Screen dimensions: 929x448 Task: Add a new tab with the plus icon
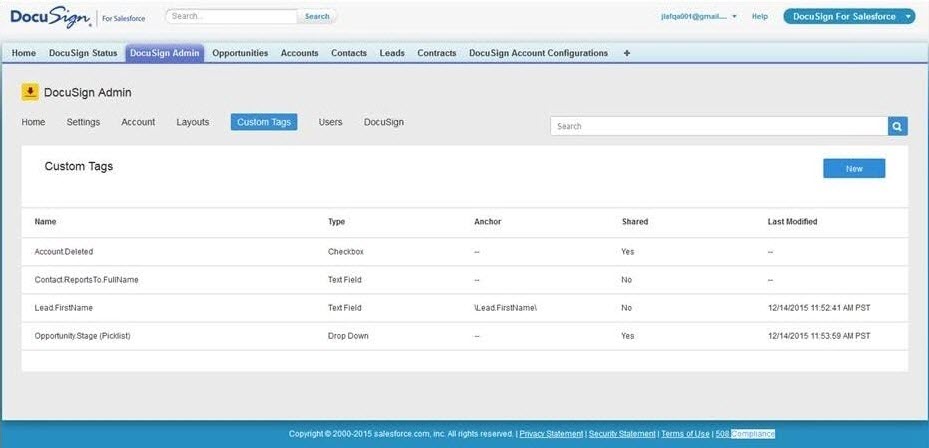(x=627, y=53)
